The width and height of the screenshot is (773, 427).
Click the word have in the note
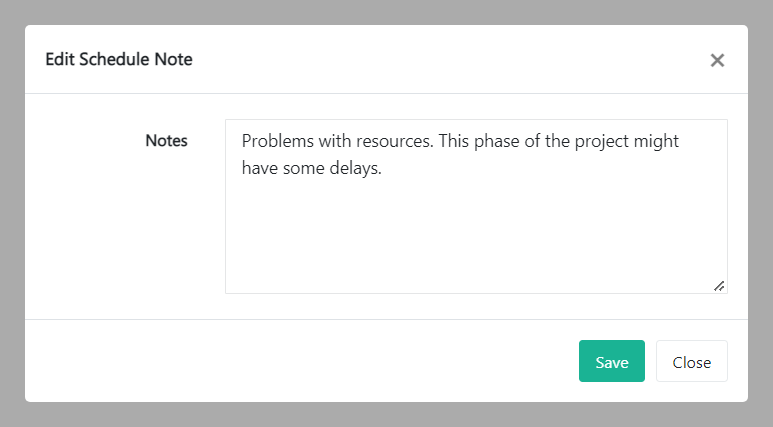point(260,168)
